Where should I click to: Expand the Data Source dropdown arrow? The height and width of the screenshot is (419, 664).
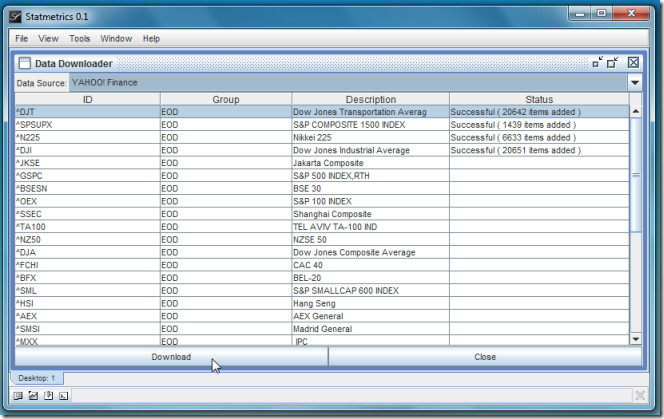click(635, 83)
